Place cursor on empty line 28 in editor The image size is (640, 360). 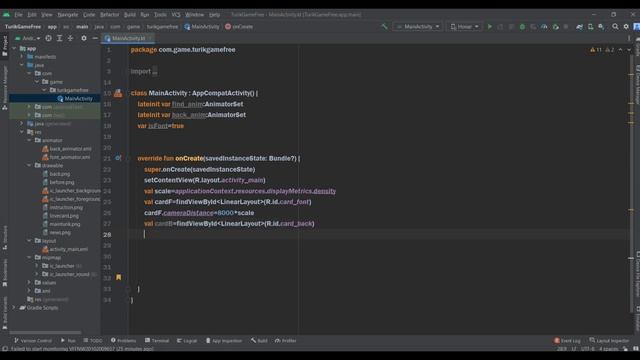(x=380, y=234)
